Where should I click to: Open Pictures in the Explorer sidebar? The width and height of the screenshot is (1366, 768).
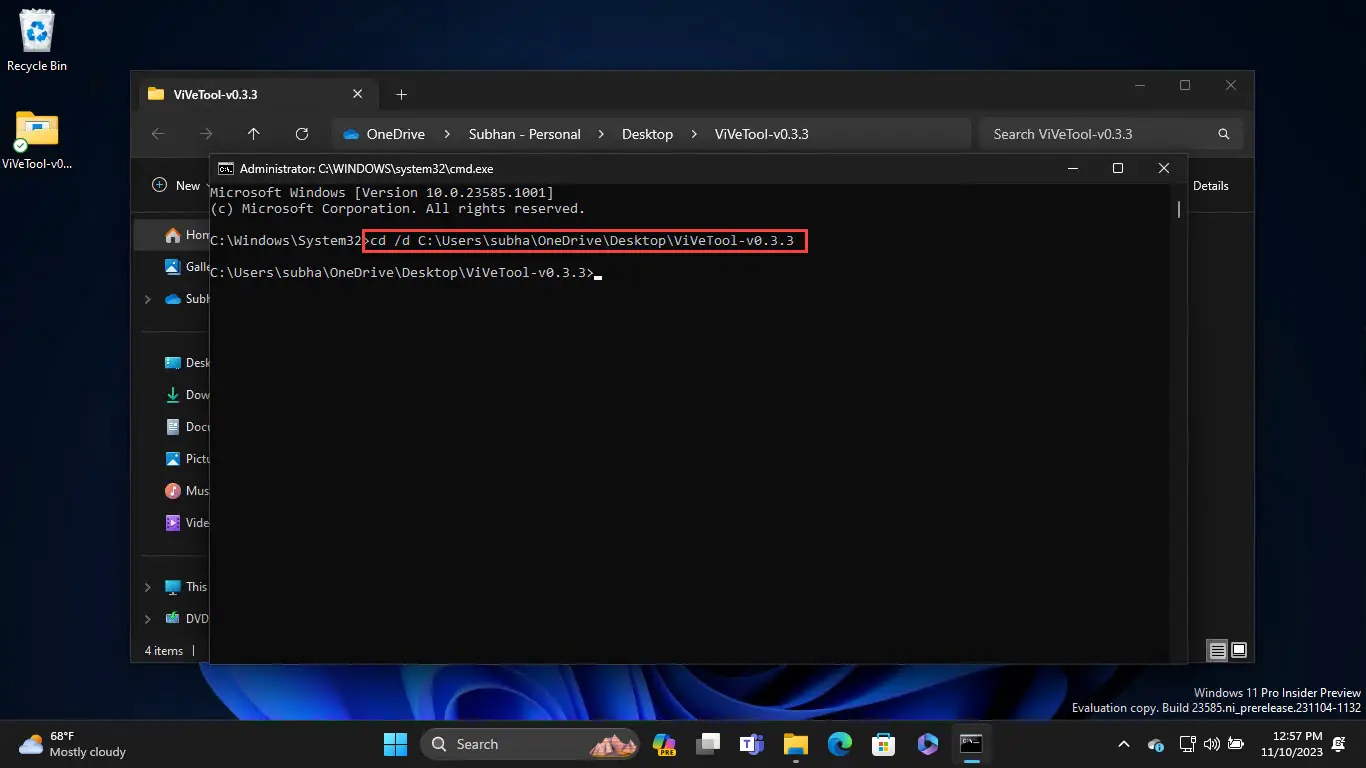[185, 459]
